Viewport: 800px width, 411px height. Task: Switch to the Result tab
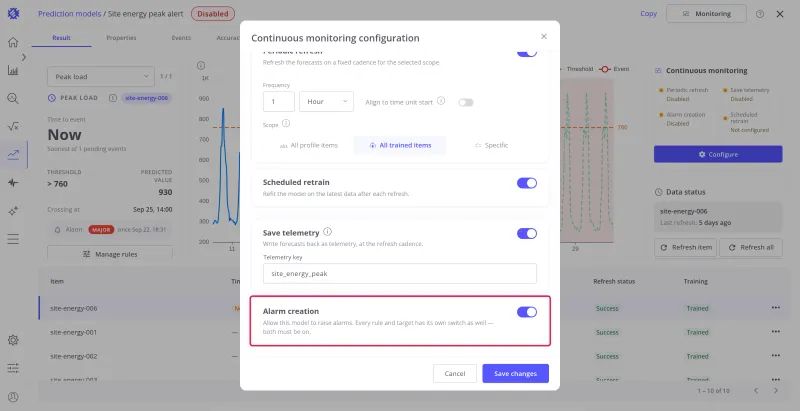61,38
